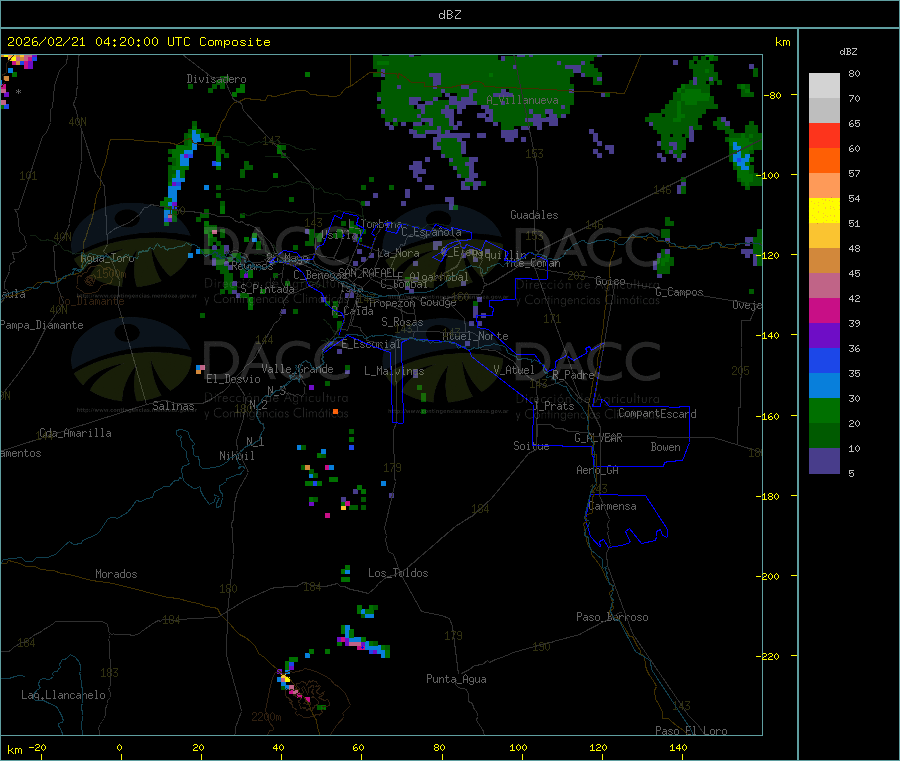This screenshot has height=761, width=900.
Task: Click the Salinas location label
Action: [x=173, y=406]
